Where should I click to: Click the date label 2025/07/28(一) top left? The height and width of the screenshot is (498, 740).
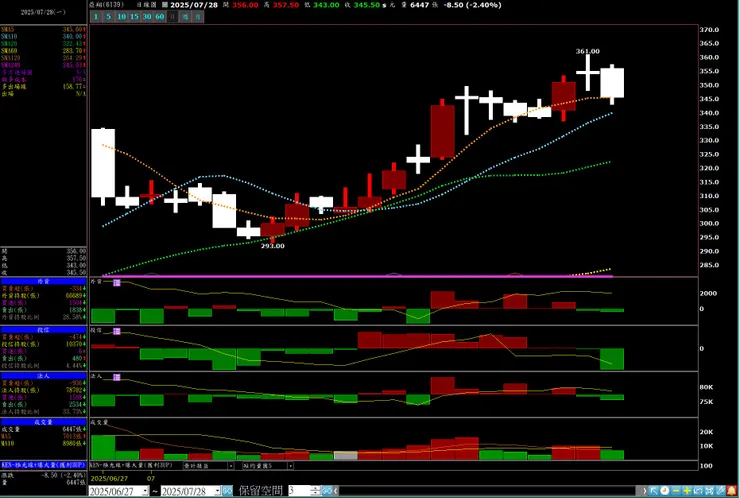tap(43, 12)
